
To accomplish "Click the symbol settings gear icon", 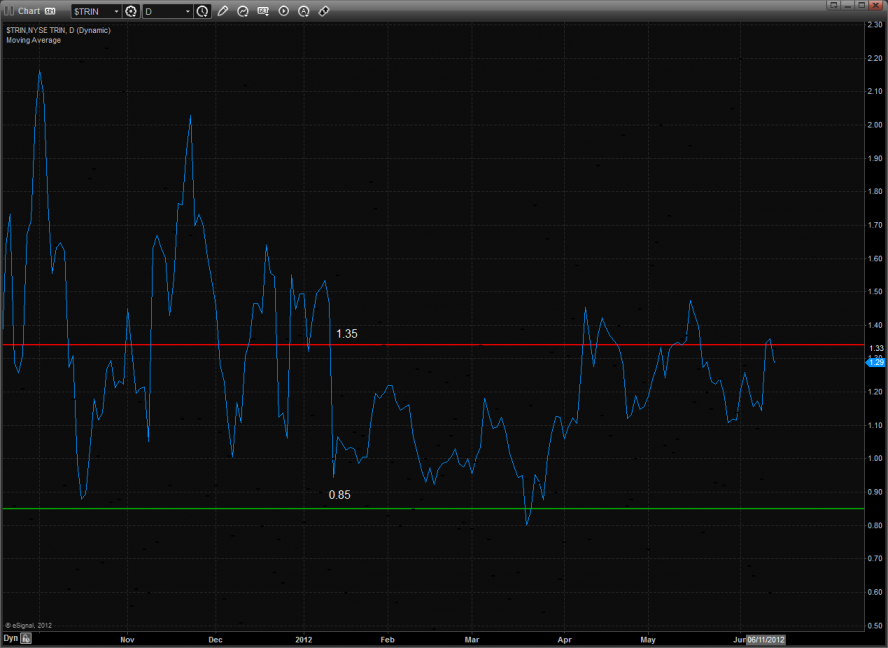I will click(131, 12).
